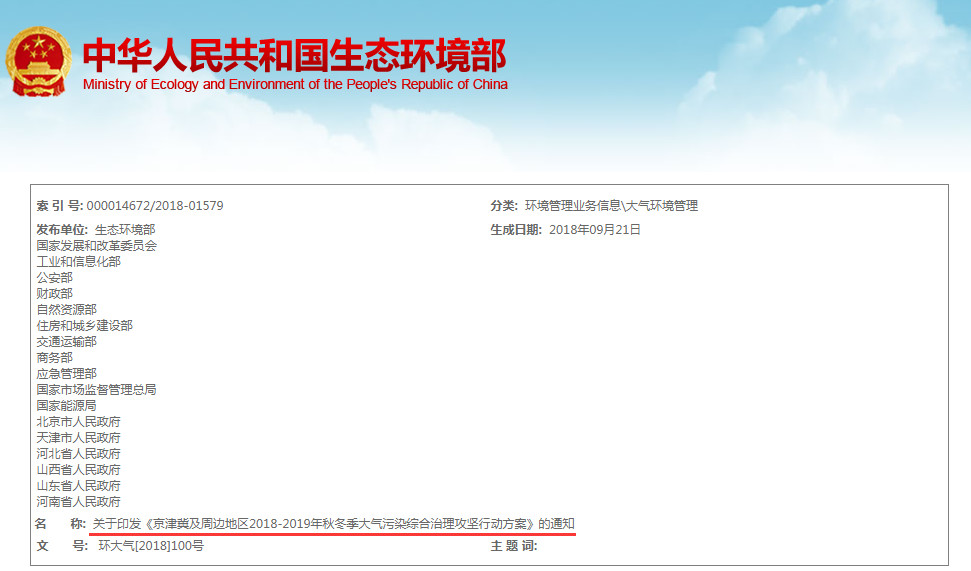Click the 文号 label

(62, 546)
